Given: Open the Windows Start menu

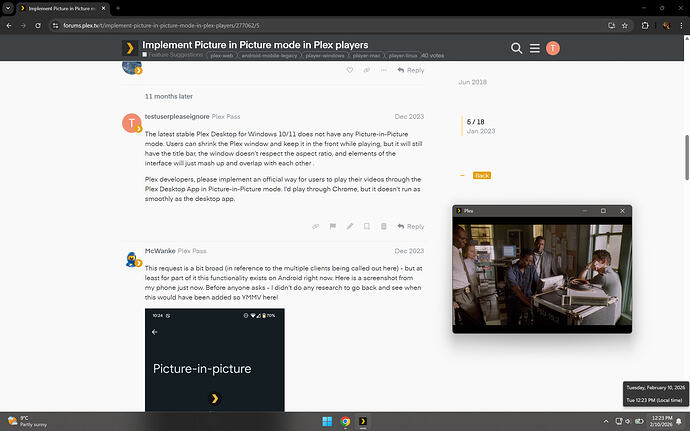Looking at the screenshot, I should pyautogui.click(x=327, y=421).
